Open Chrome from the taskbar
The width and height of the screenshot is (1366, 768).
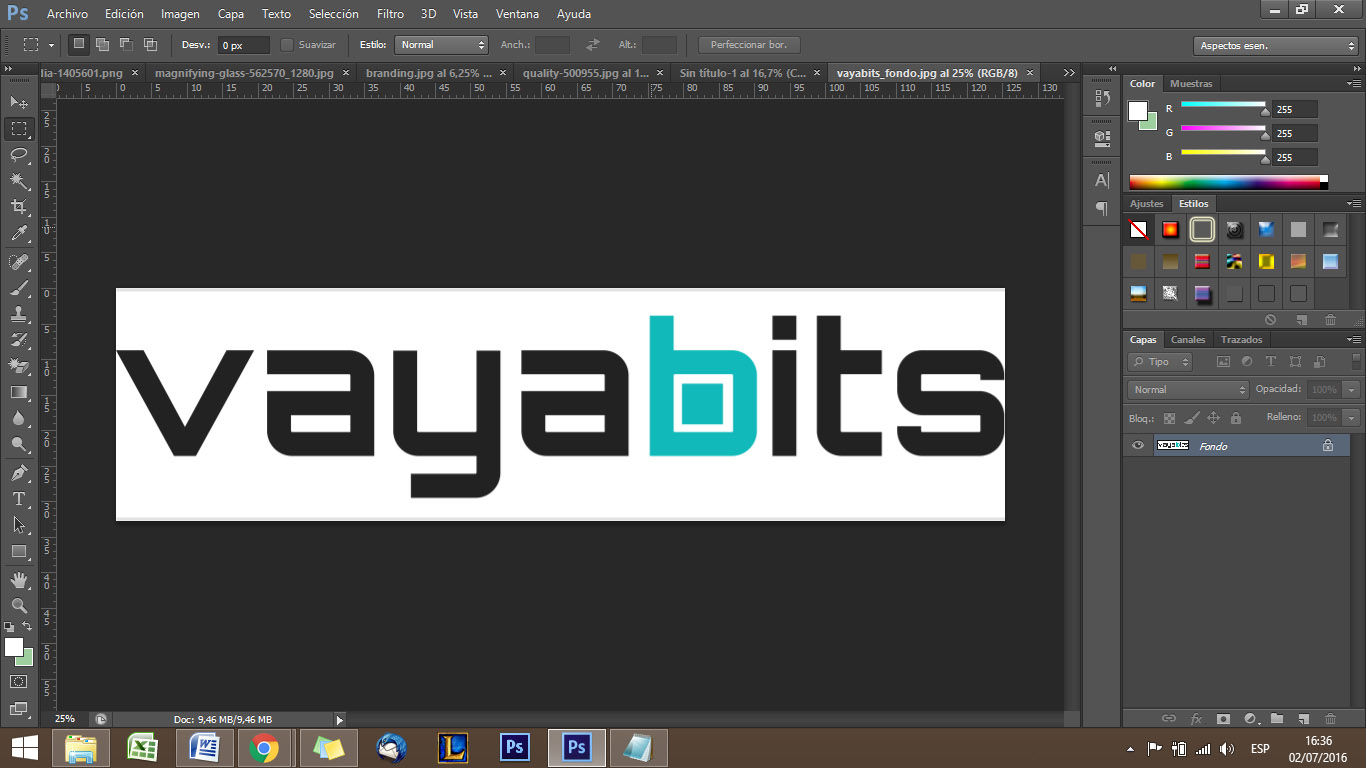pyautogui.click(x=264, y=748)
